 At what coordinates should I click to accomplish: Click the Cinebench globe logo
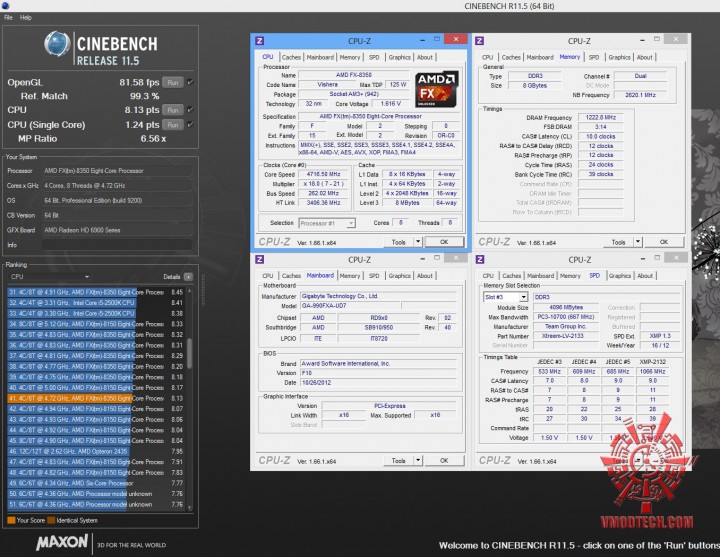pyautogui.click(x=57, y=44)
